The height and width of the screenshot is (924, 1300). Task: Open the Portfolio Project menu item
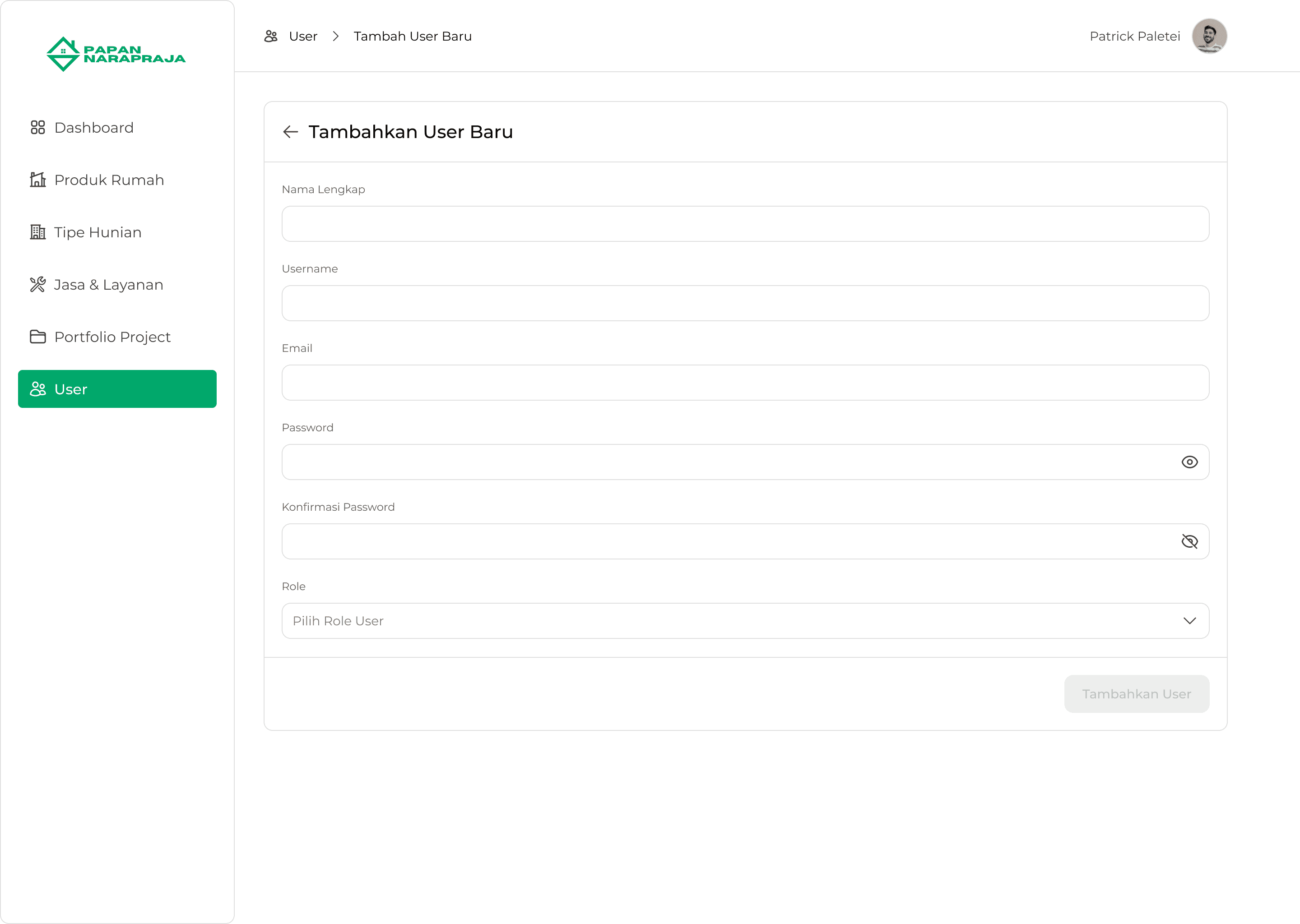pyautogui.click(x=112, y=337)
